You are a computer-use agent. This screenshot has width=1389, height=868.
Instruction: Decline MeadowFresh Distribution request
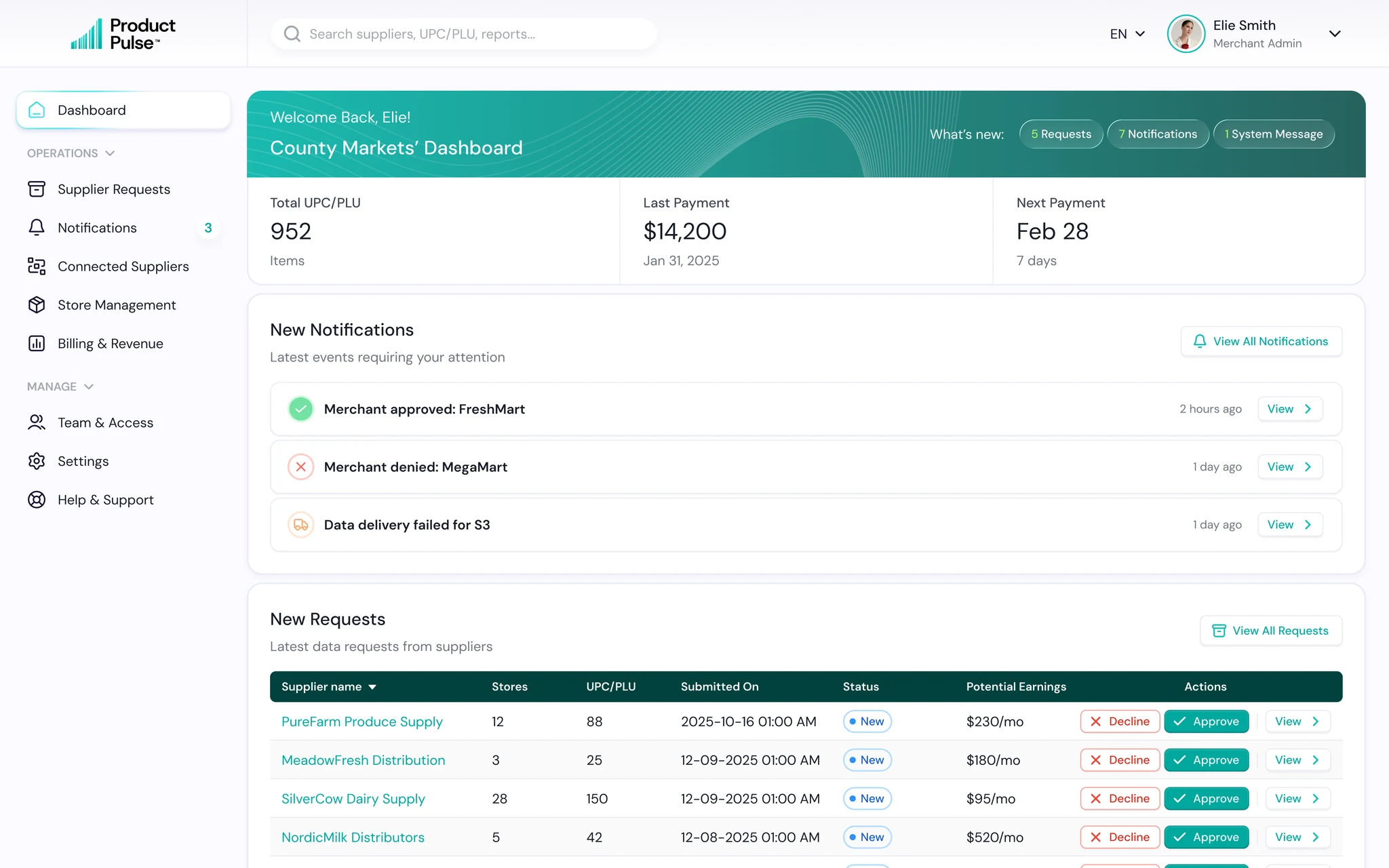[1120, 760]
